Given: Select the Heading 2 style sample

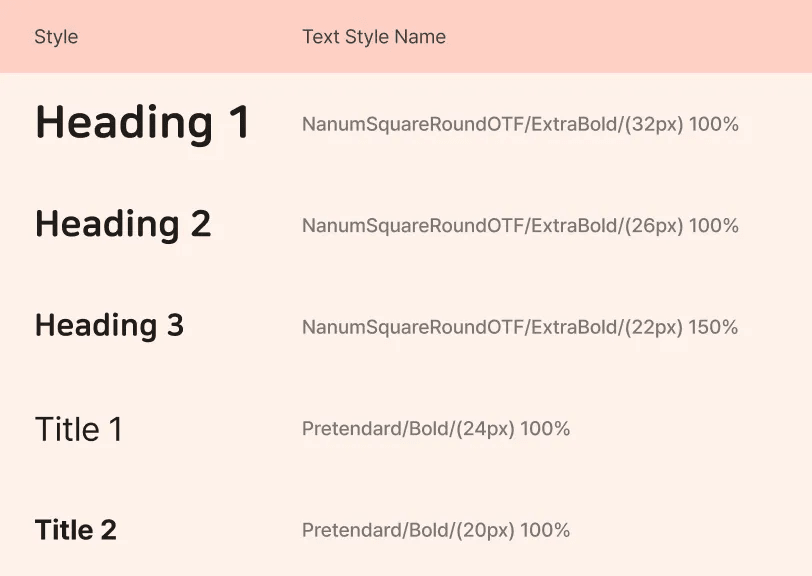Looking at the screenshot, I should (123, 224).
